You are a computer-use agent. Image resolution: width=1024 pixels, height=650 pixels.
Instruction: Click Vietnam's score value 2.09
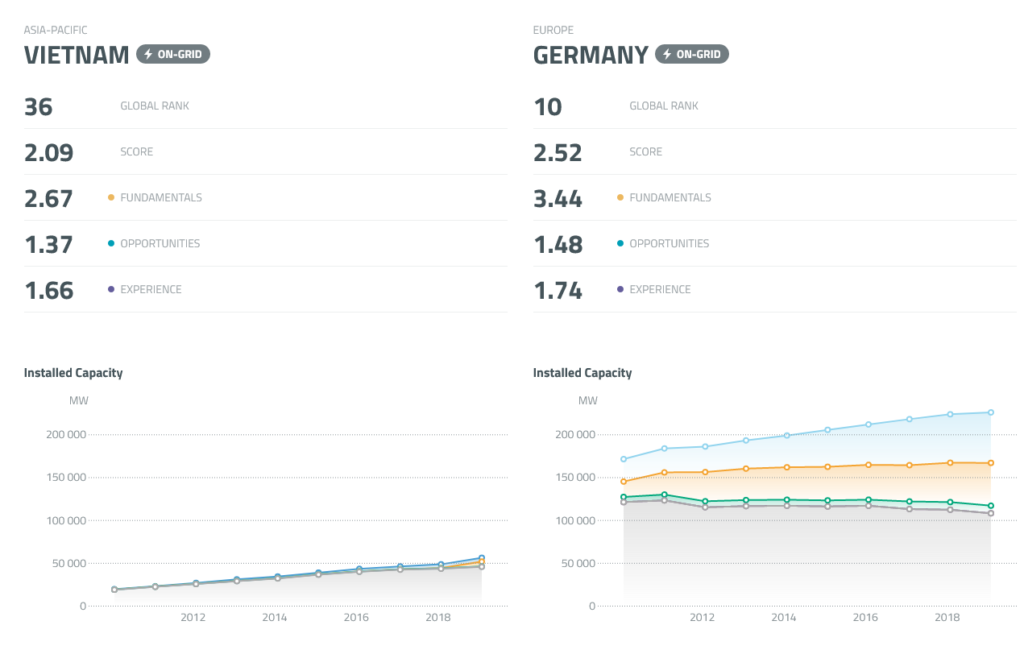[x=49, y=153]
